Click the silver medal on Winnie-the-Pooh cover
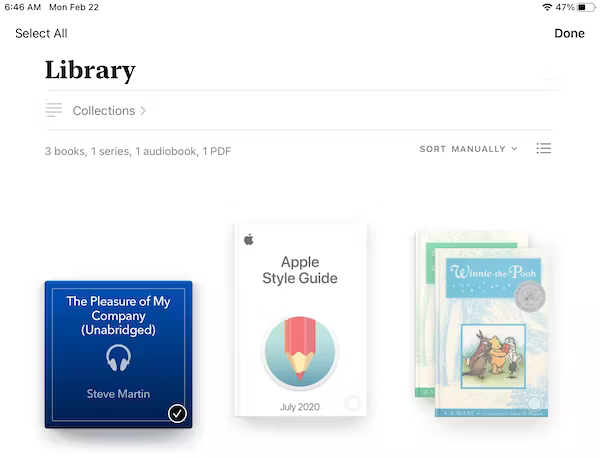Image resolution: width=600 pixels, height=458 pixels. [x=527, y=296]
